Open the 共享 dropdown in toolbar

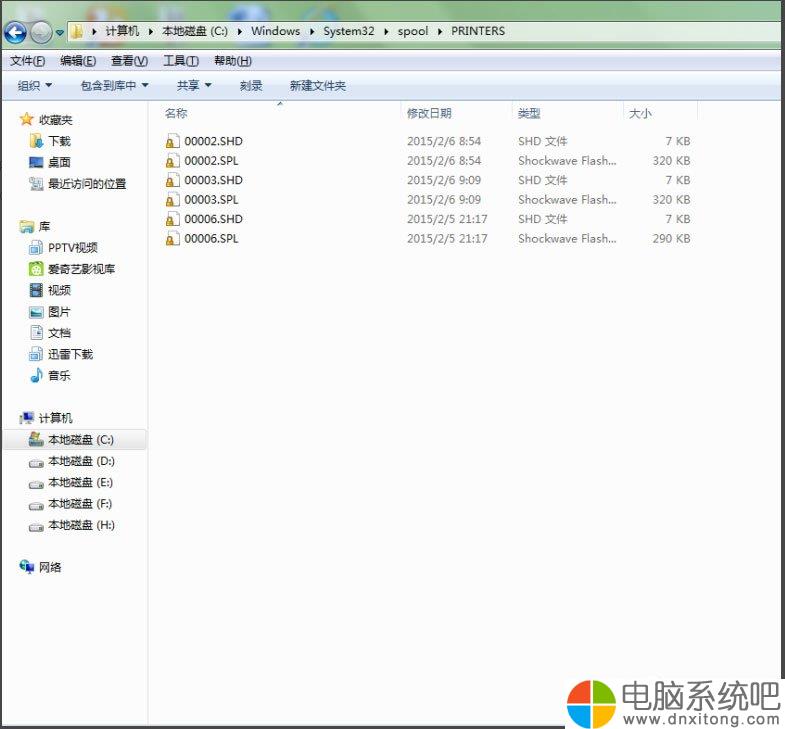pyautogui.click(x=194, y=86)
